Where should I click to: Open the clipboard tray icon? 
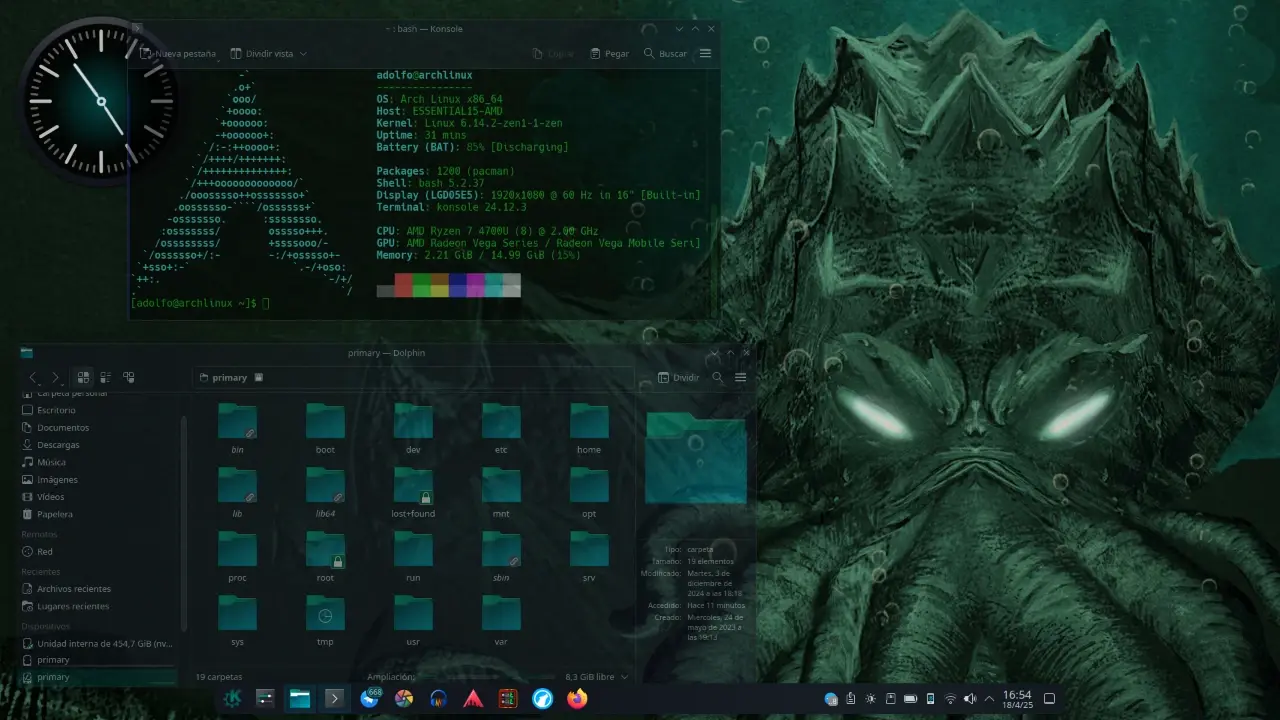coord(851,699)
